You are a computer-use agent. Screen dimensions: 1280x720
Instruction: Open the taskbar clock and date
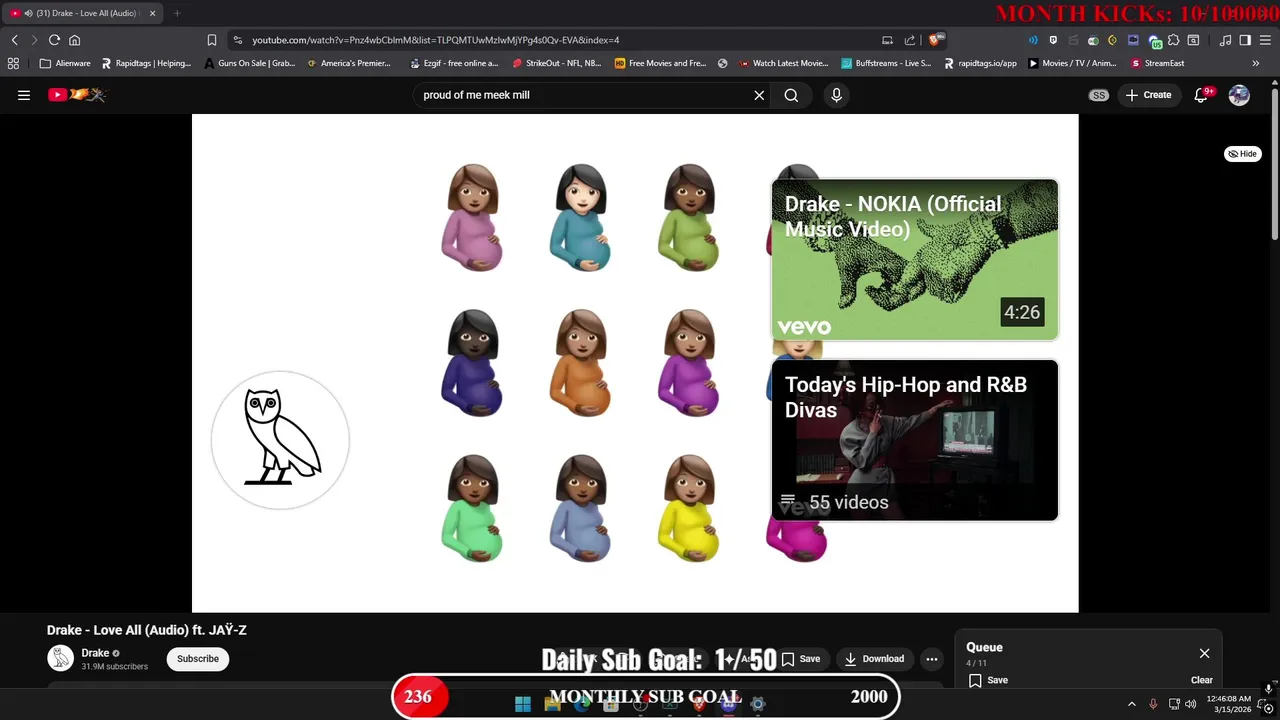[x=1228, y=704]
